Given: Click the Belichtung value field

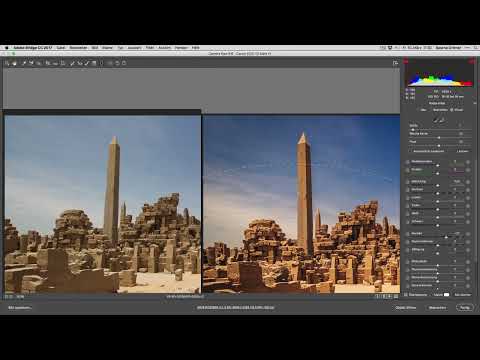Looking at the screenshot, I should tap(457, 182).
